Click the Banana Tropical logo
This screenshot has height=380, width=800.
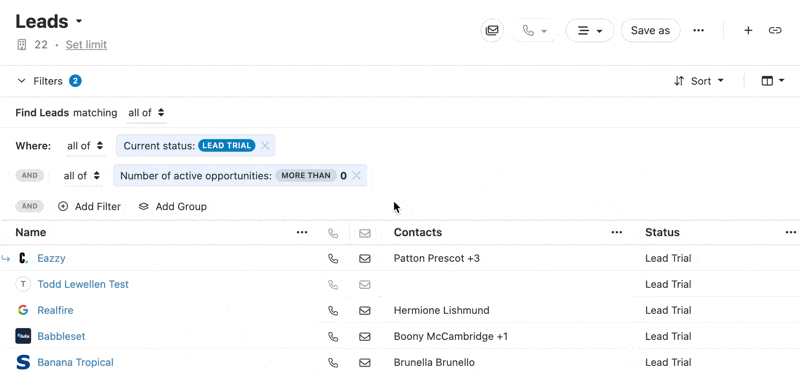coord(23,363)
